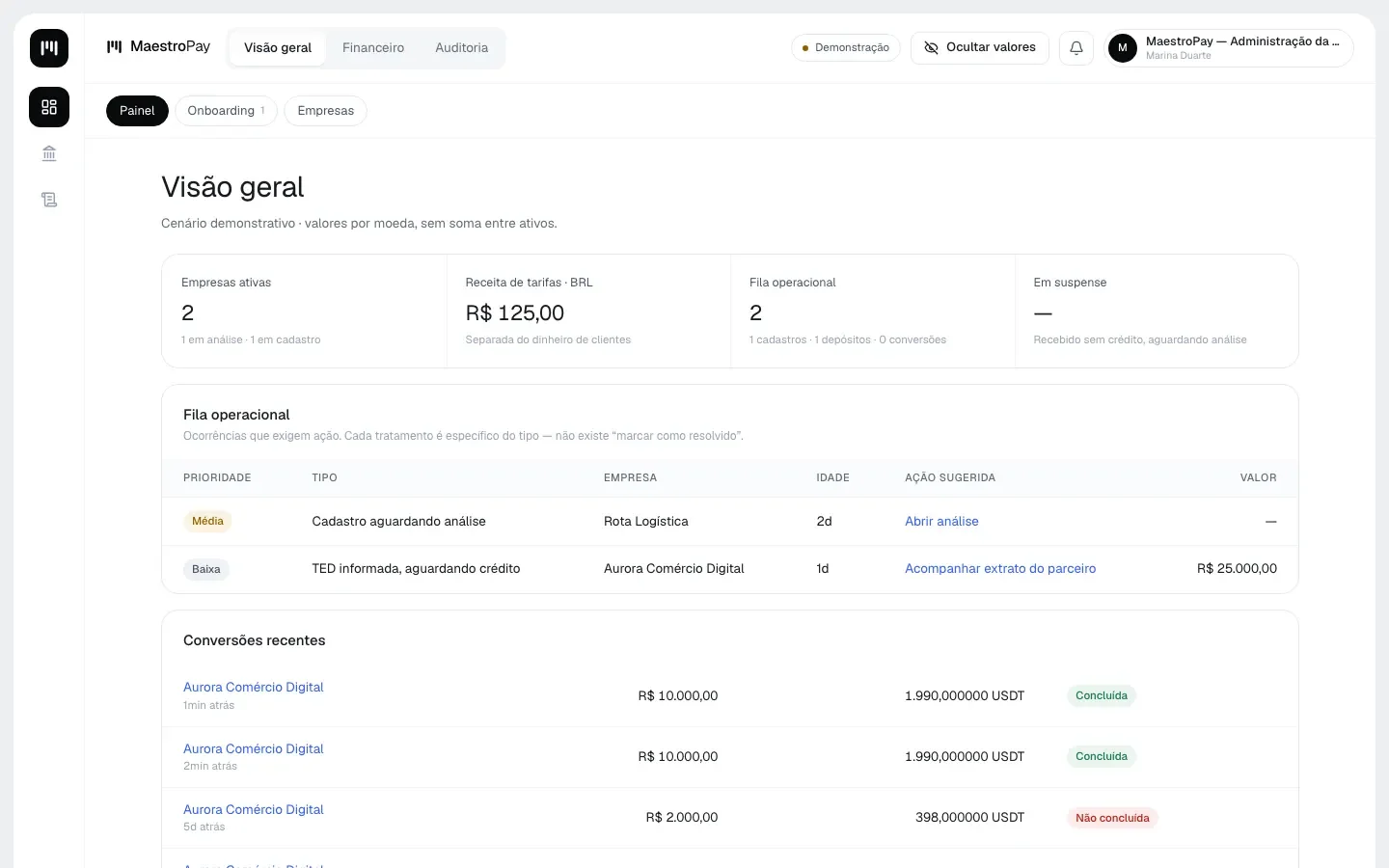Click the R$ 125,00 fee revenue value
The image size is (1389, 868).
515,312
